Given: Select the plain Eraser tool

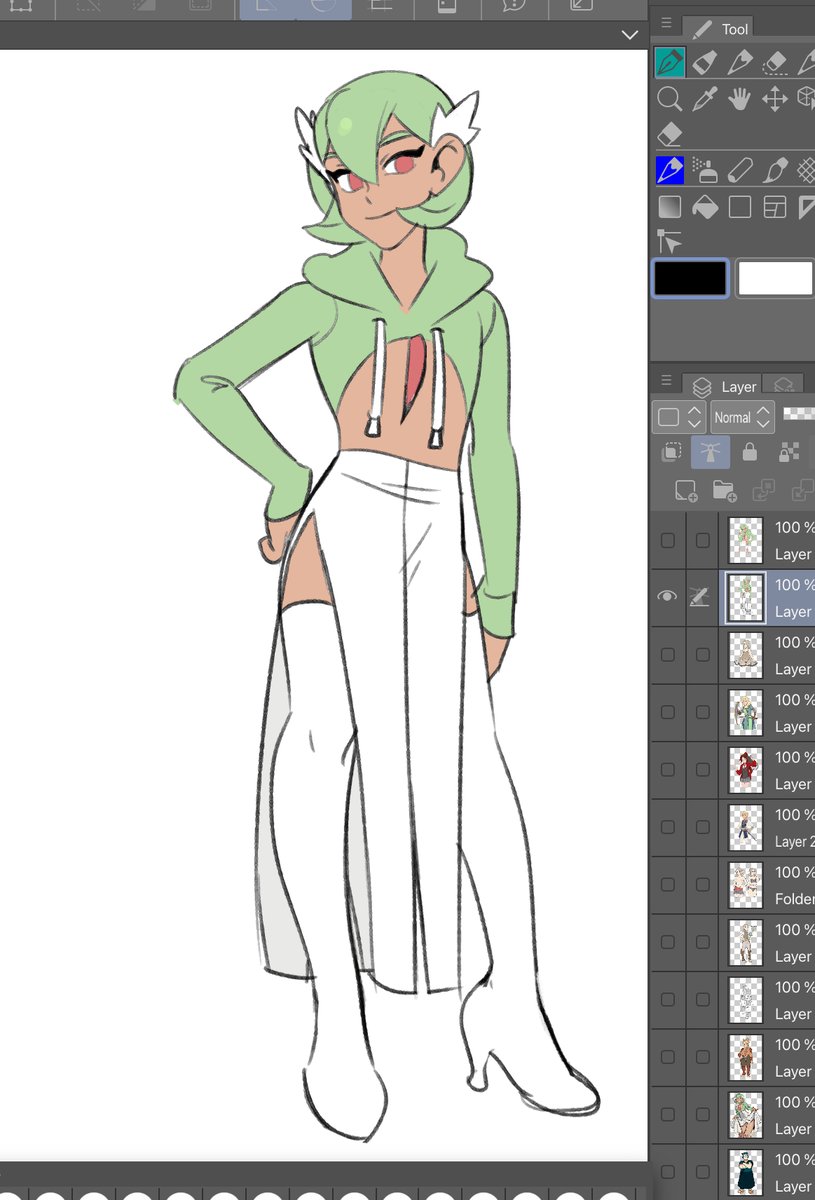Looking at the screenshot, I should tap(669, 134).
